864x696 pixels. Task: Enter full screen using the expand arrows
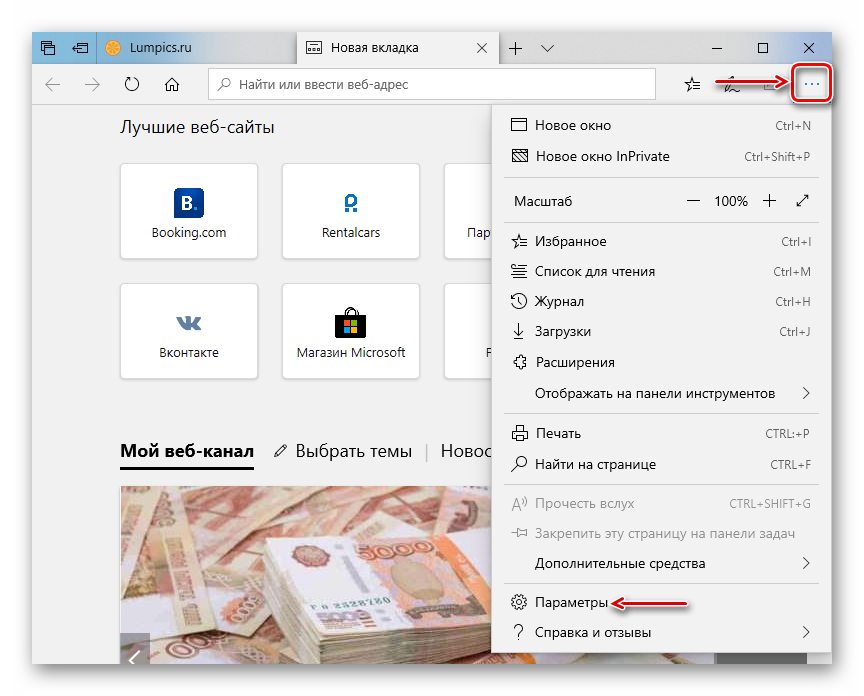[x=802, y=201]
